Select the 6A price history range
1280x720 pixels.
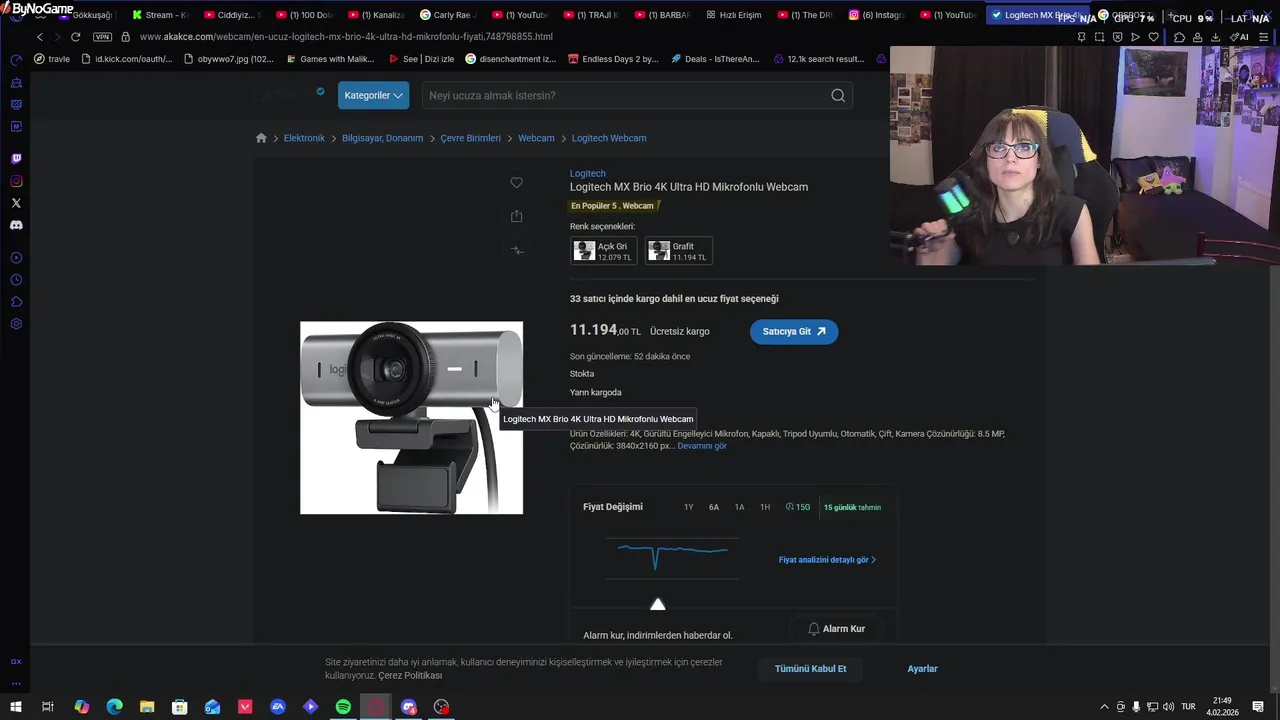(x=714, y=507)
